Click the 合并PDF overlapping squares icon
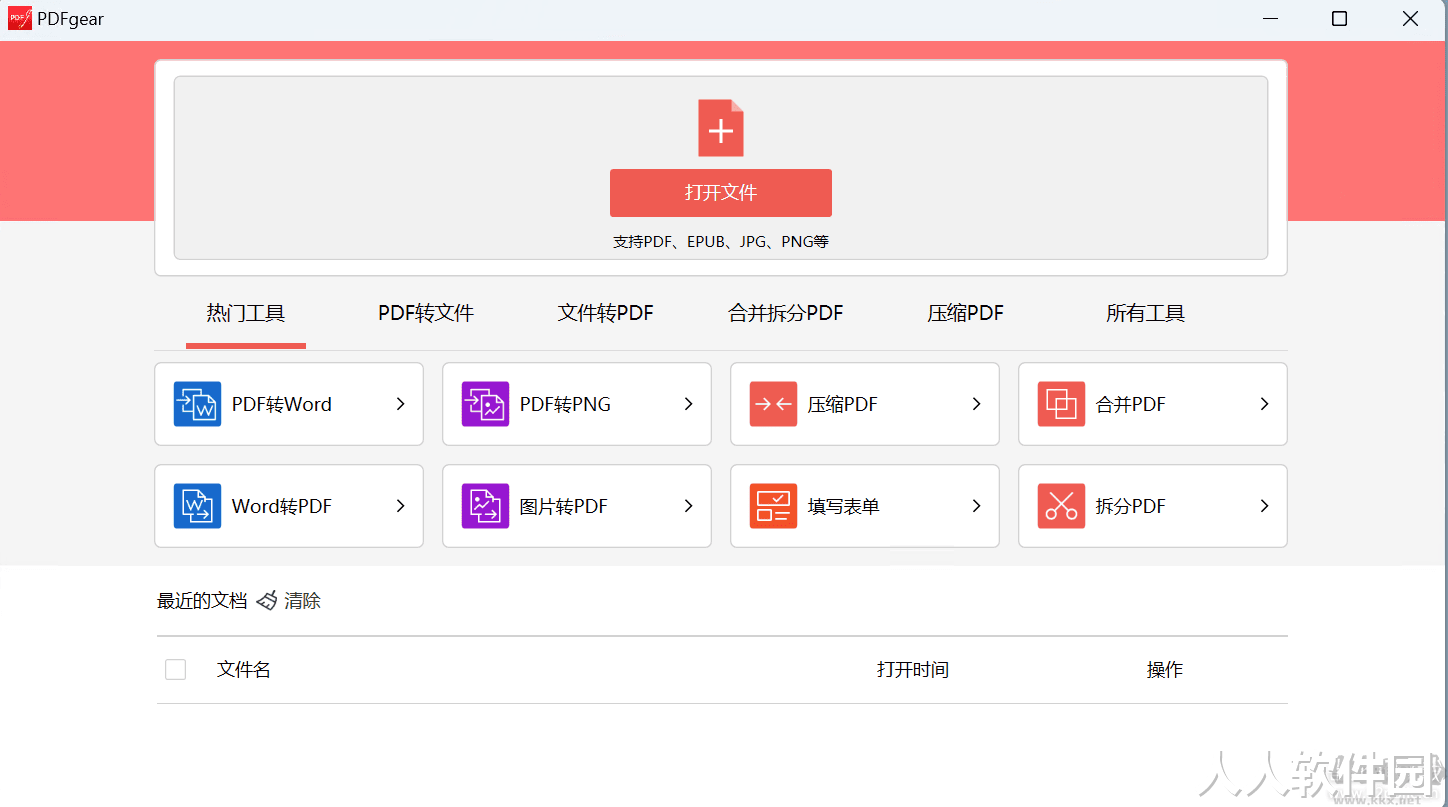 coord(1061,404)
